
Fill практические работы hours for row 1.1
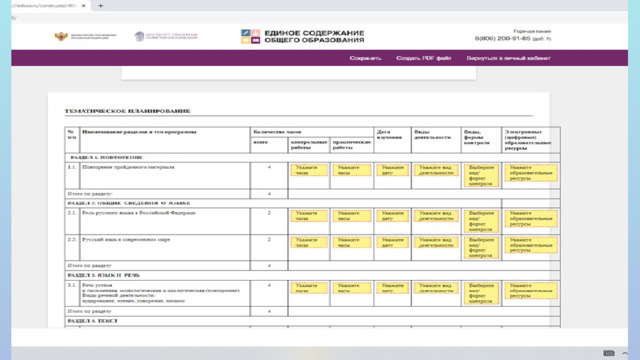point(351,170)
